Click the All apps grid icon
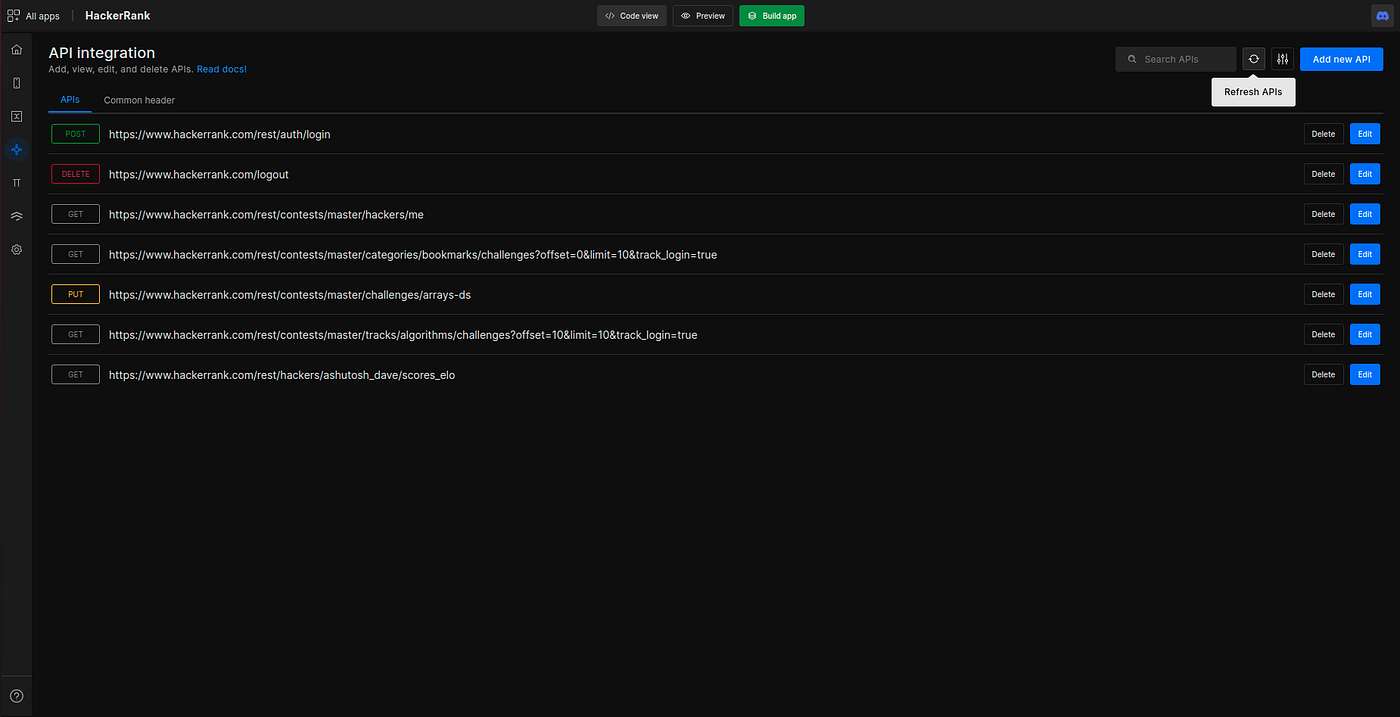 pyautogui.click(x=11, y=15)
